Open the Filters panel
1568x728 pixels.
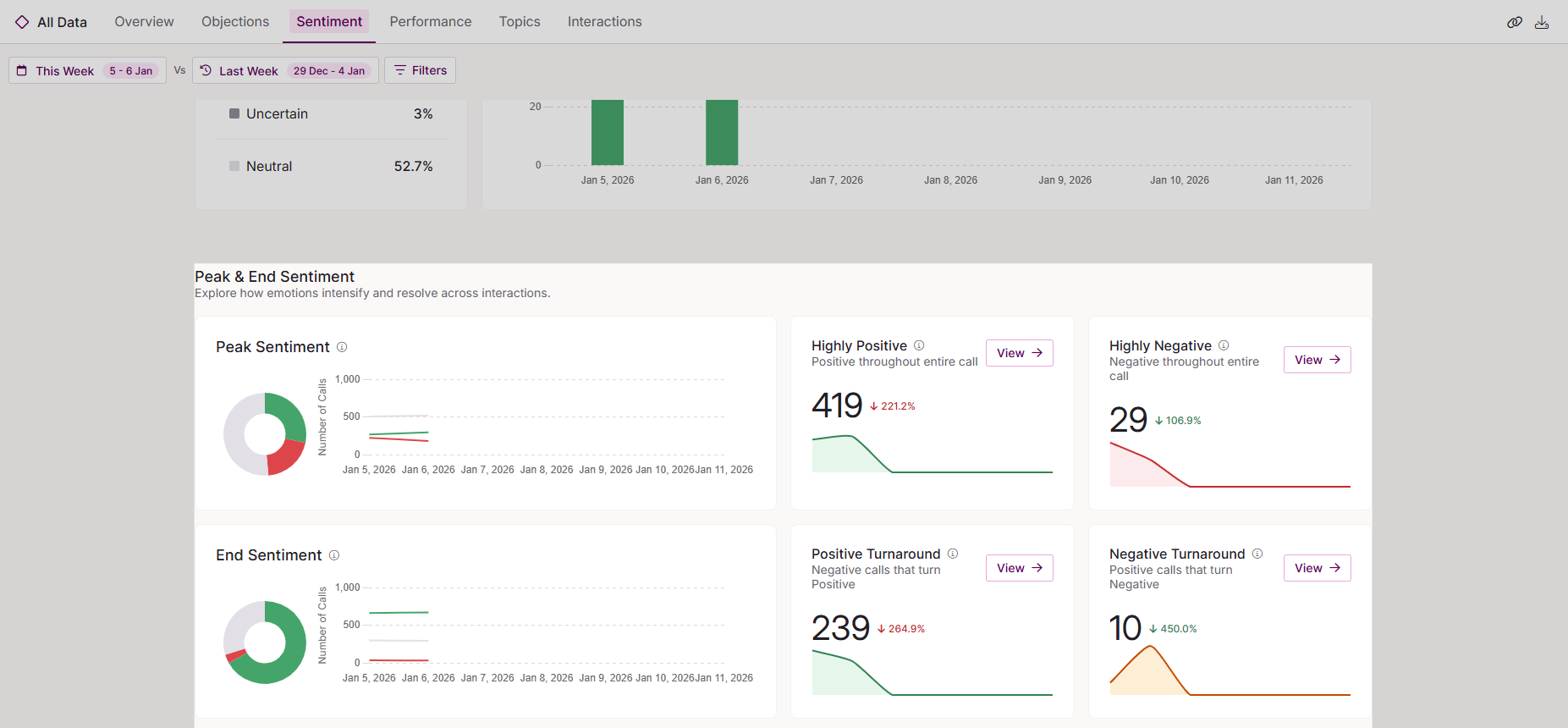[x=420, y=70]
